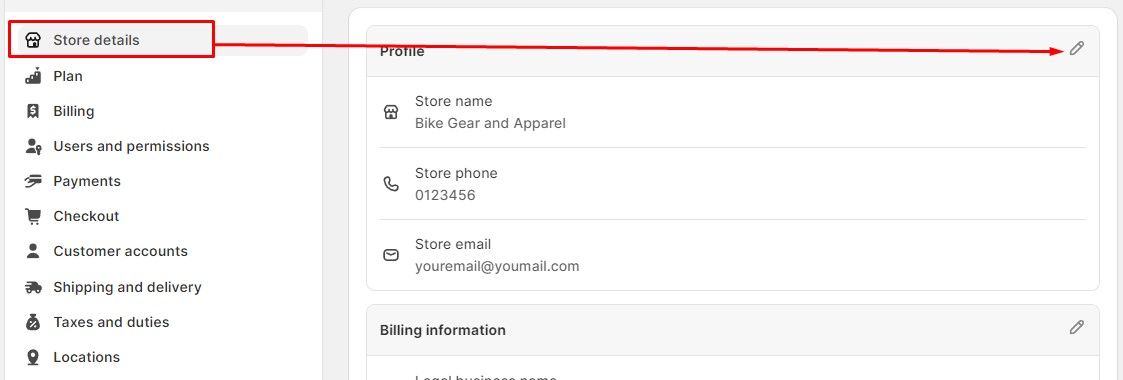The image size is (1123, 380).
Task: Click the Users and permissions icon
Action: pyautogui.click(x=33, y=146)
